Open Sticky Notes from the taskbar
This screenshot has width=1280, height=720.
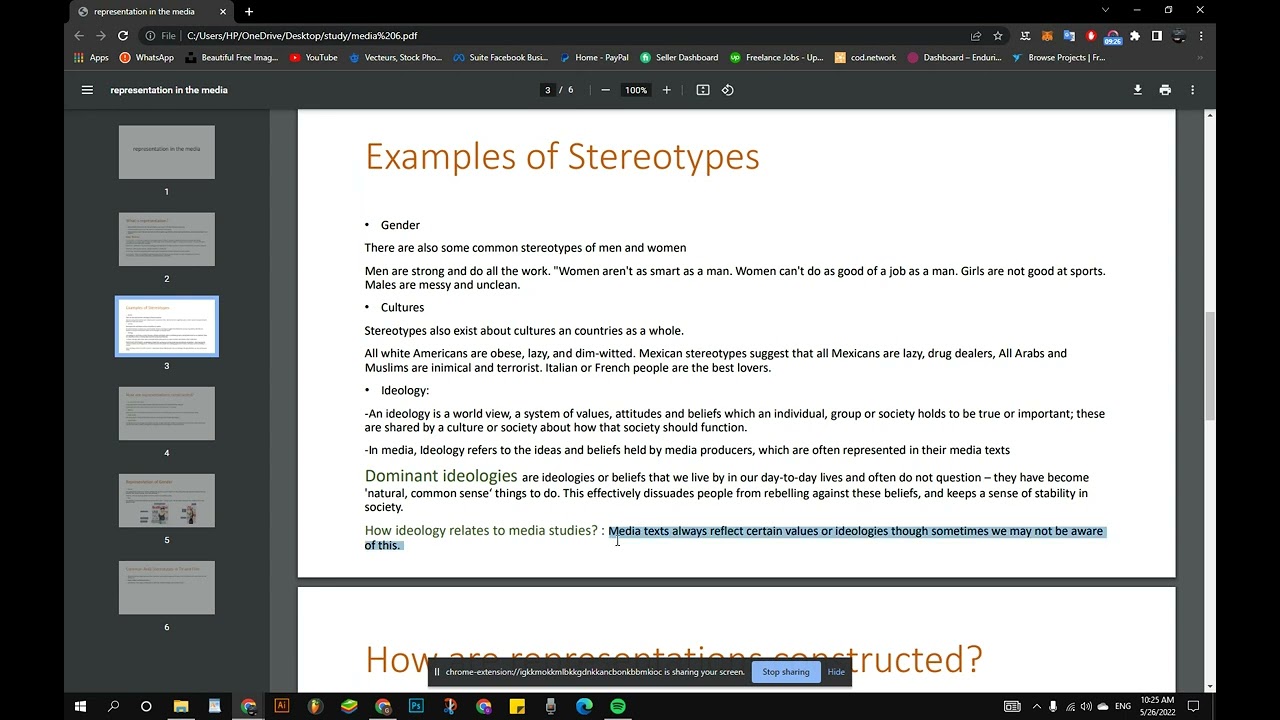[517, 706]
